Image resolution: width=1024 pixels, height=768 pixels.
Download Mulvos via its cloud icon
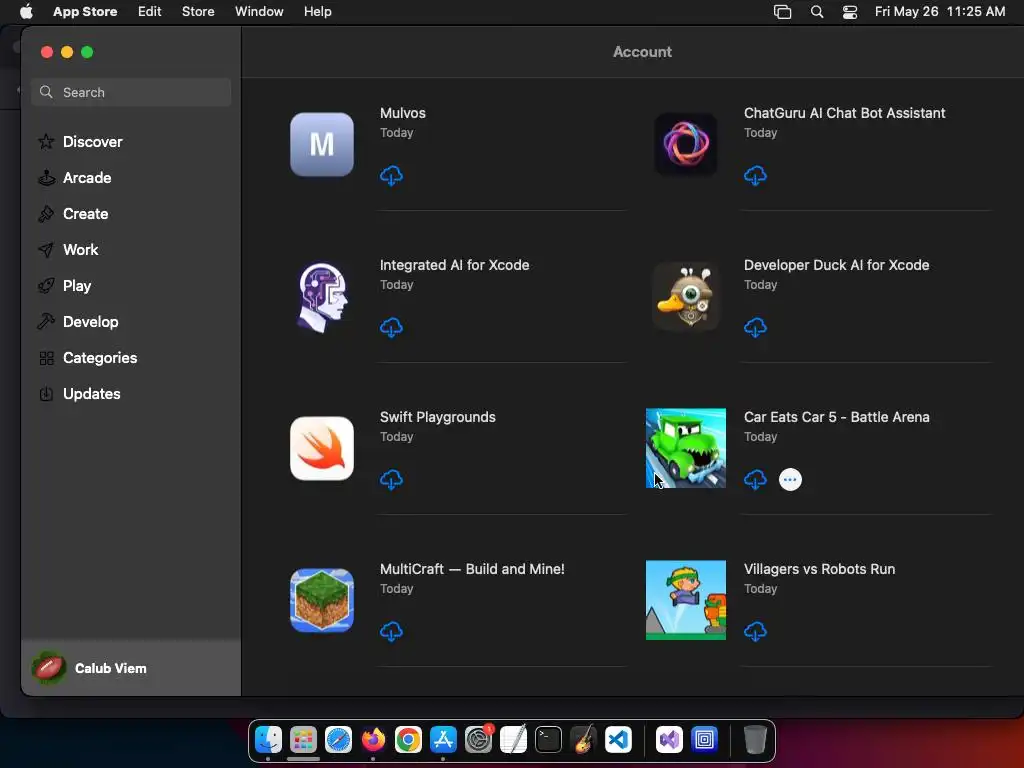coord(391,176)
